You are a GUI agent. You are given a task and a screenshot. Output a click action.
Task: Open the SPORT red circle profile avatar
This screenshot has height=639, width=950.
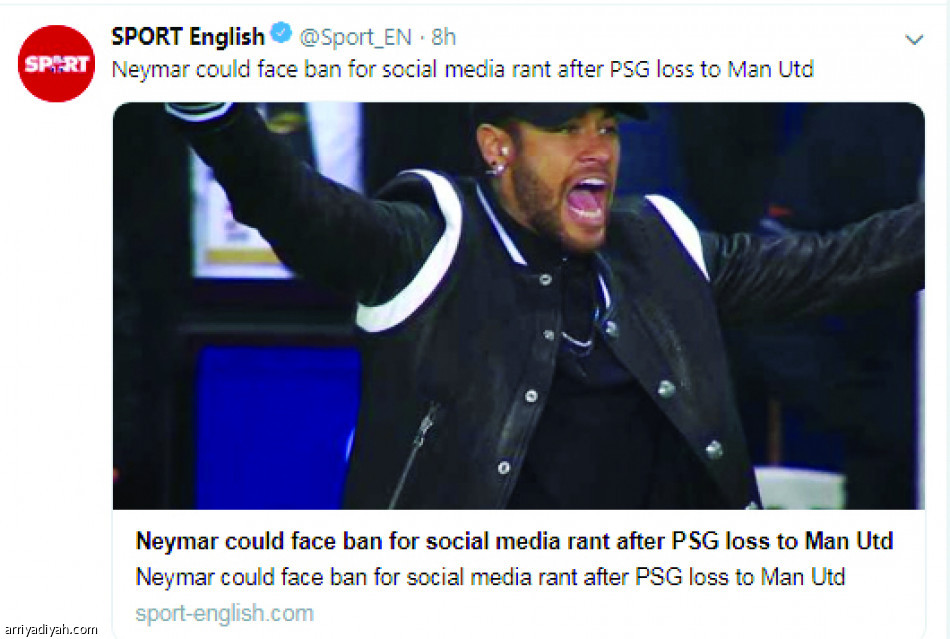point(56,64)
